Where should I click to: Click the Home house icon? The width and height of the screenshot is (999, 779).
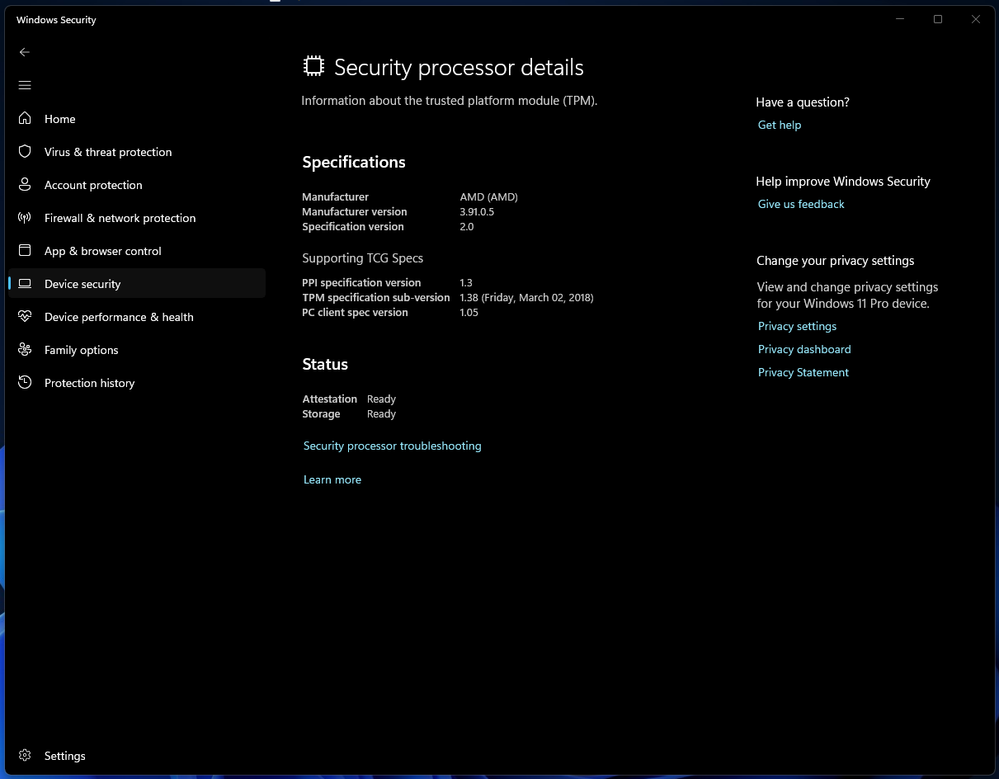(x=25, y=119)
